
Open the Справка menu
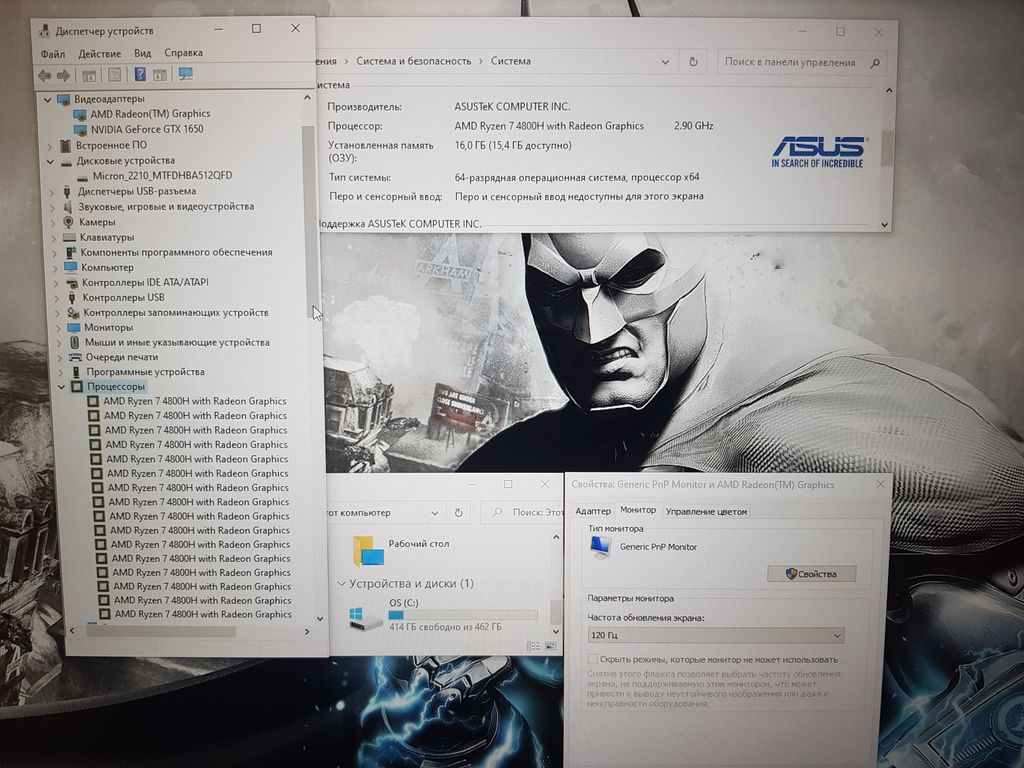tap(184, 53)
